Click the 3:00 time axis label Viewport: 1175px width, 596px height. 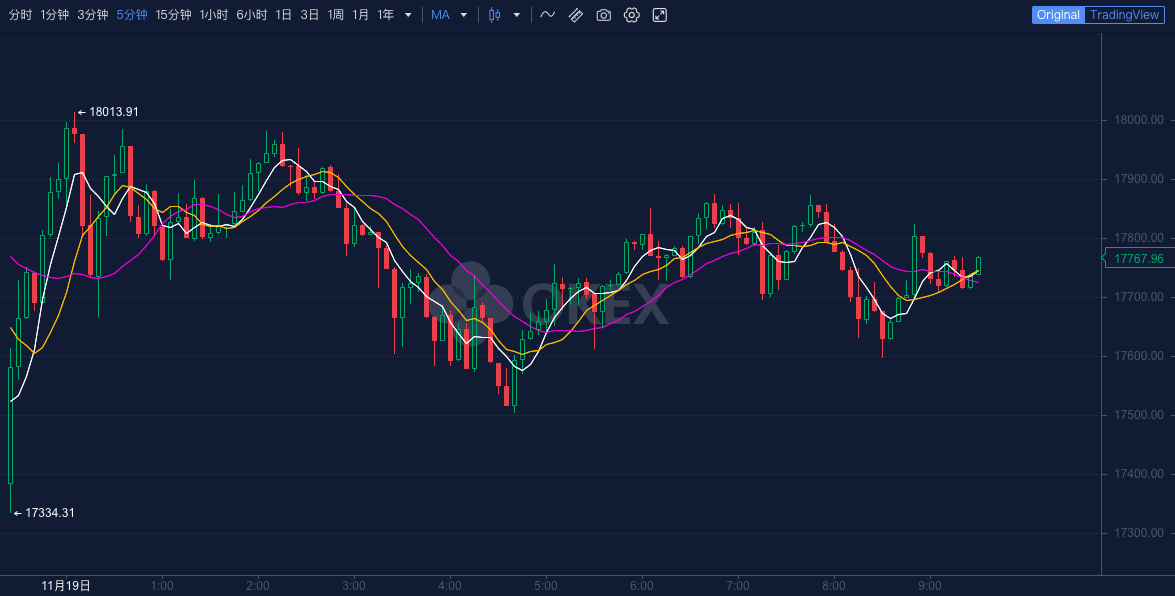pyautogui.click(x=354, y=586)
